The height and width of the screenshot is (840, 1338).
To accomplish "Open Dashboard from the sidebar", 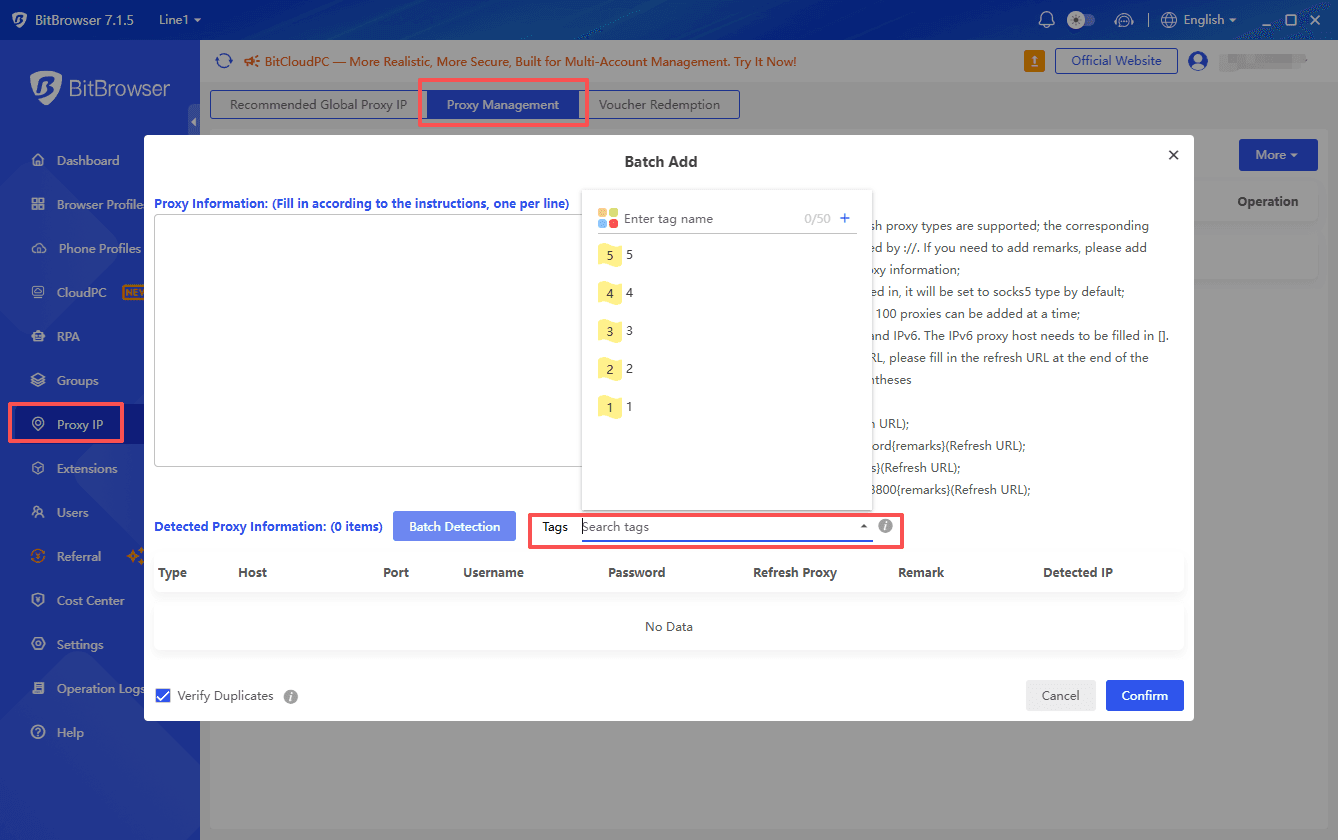I will [x=76, y=160].
